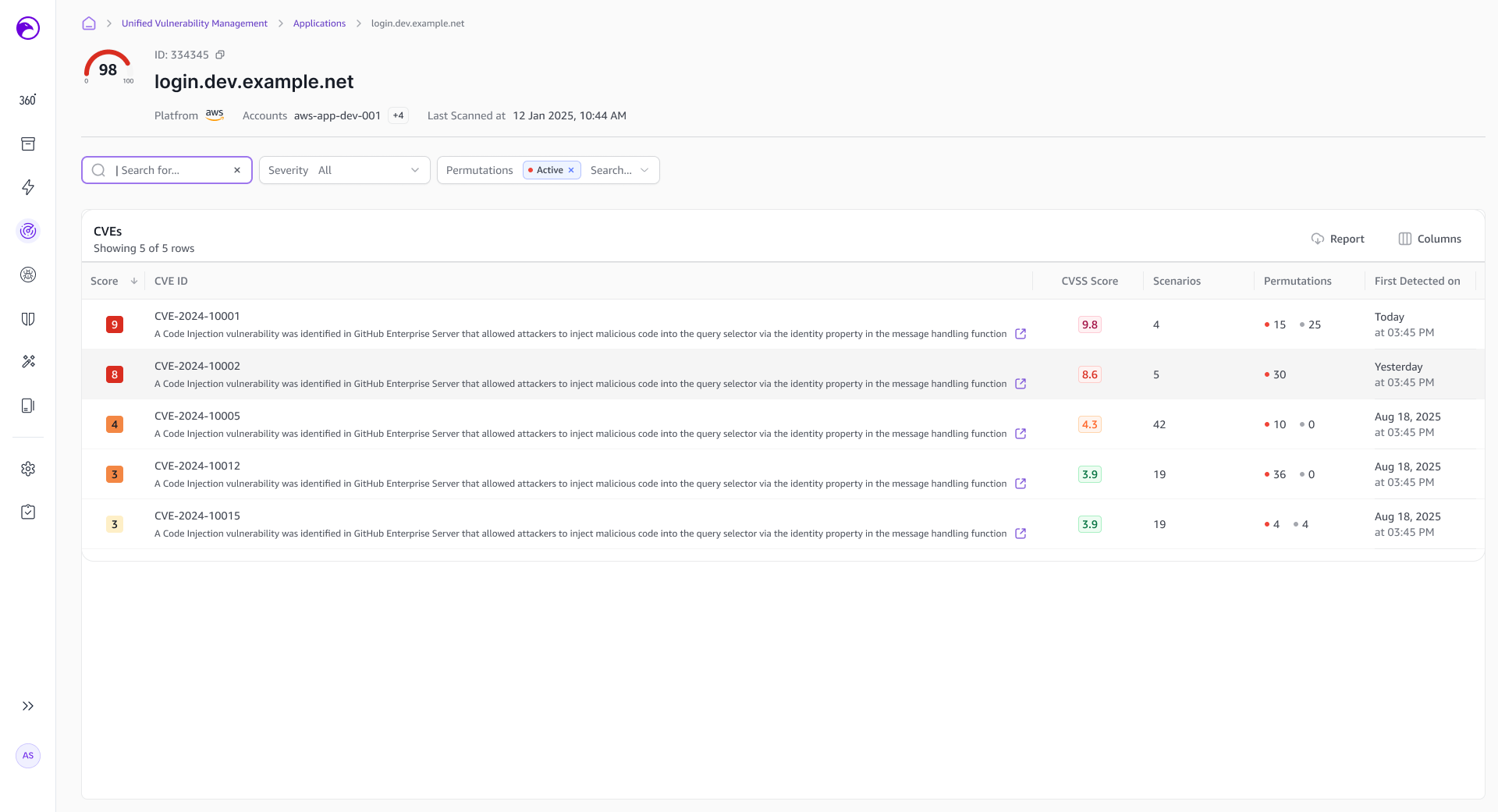Remove the Active permutations filter chip
The height and width of the screenshot is (812, 1498).
tap(571, 170)
